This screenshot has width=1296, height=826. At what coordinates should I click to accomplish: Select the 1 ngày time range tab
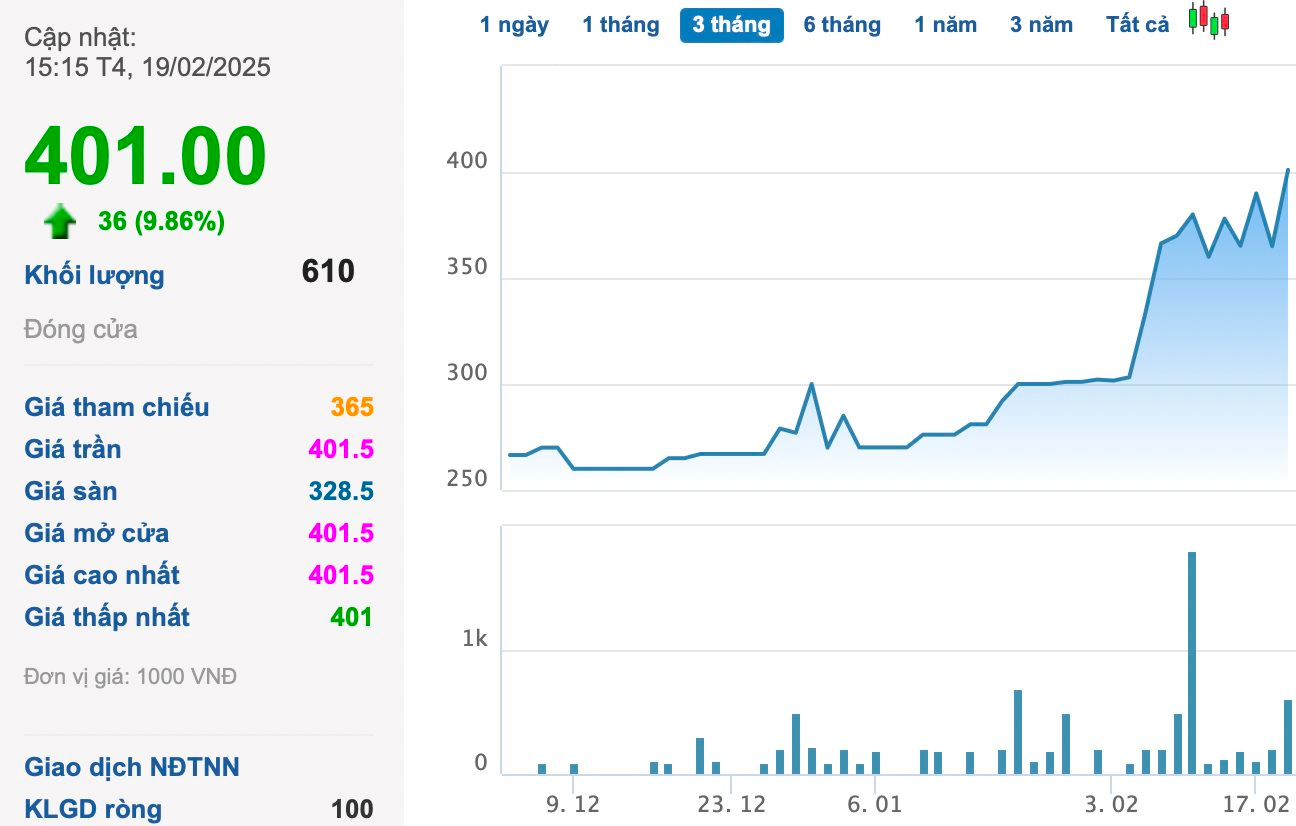pyautogui.click(x=514, y=25)
